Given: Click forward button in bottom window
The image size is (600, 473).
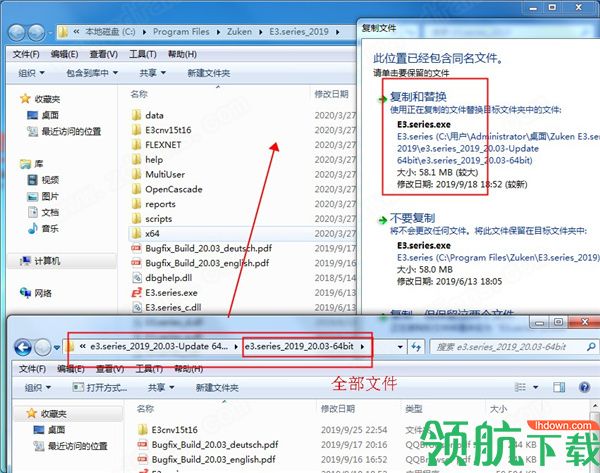Looking at the screenshot, I should pos(42,347).
